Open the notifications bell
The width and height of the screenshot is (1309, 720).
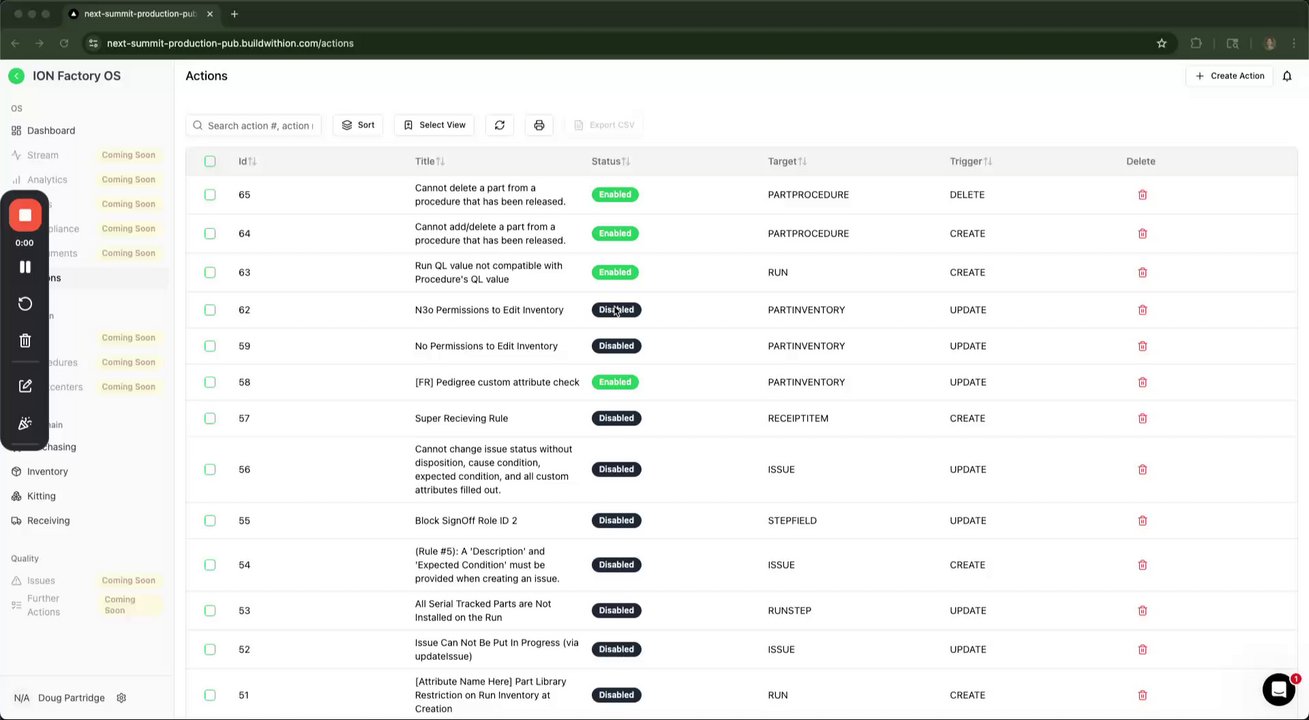pyautogui.click(x=1287, y=76)
